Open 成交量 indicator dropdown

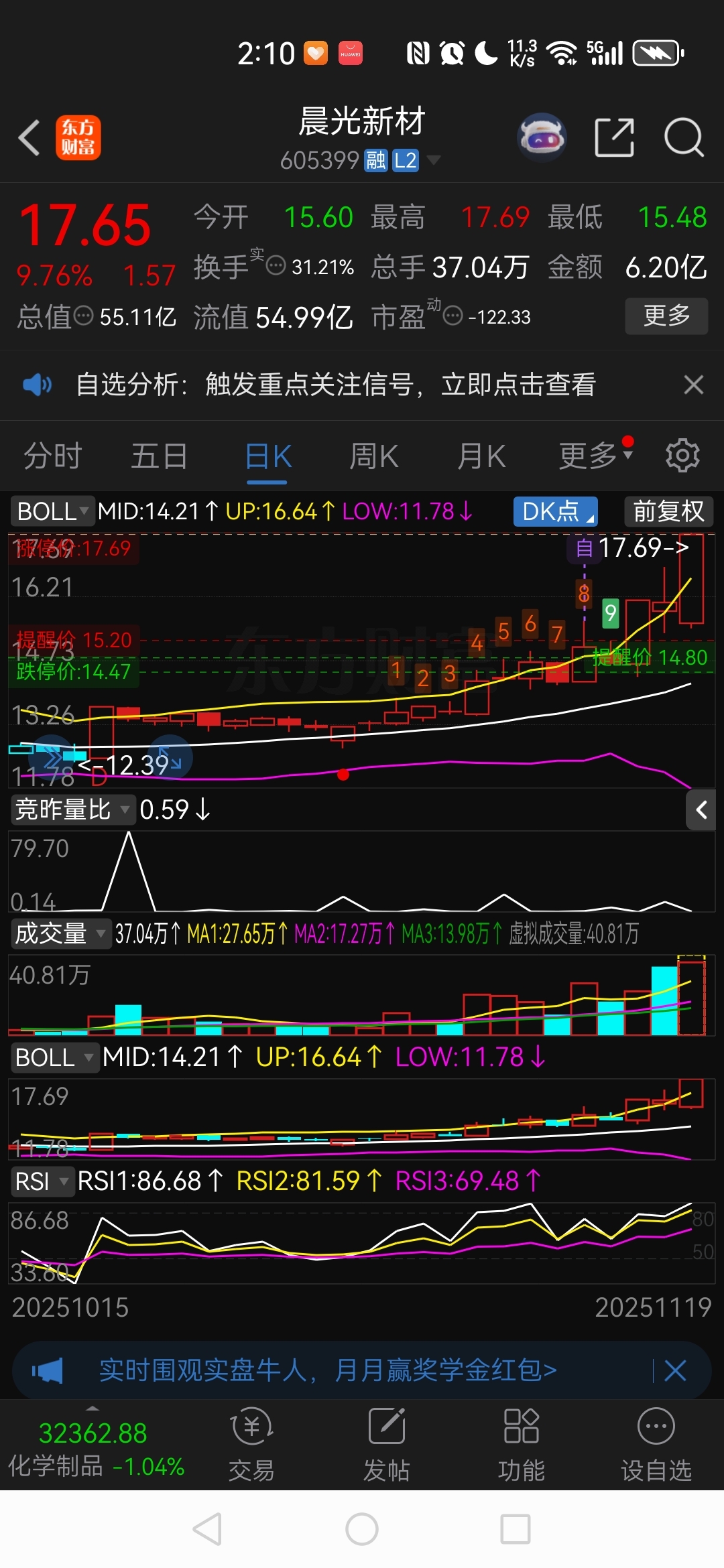point(60,933)
